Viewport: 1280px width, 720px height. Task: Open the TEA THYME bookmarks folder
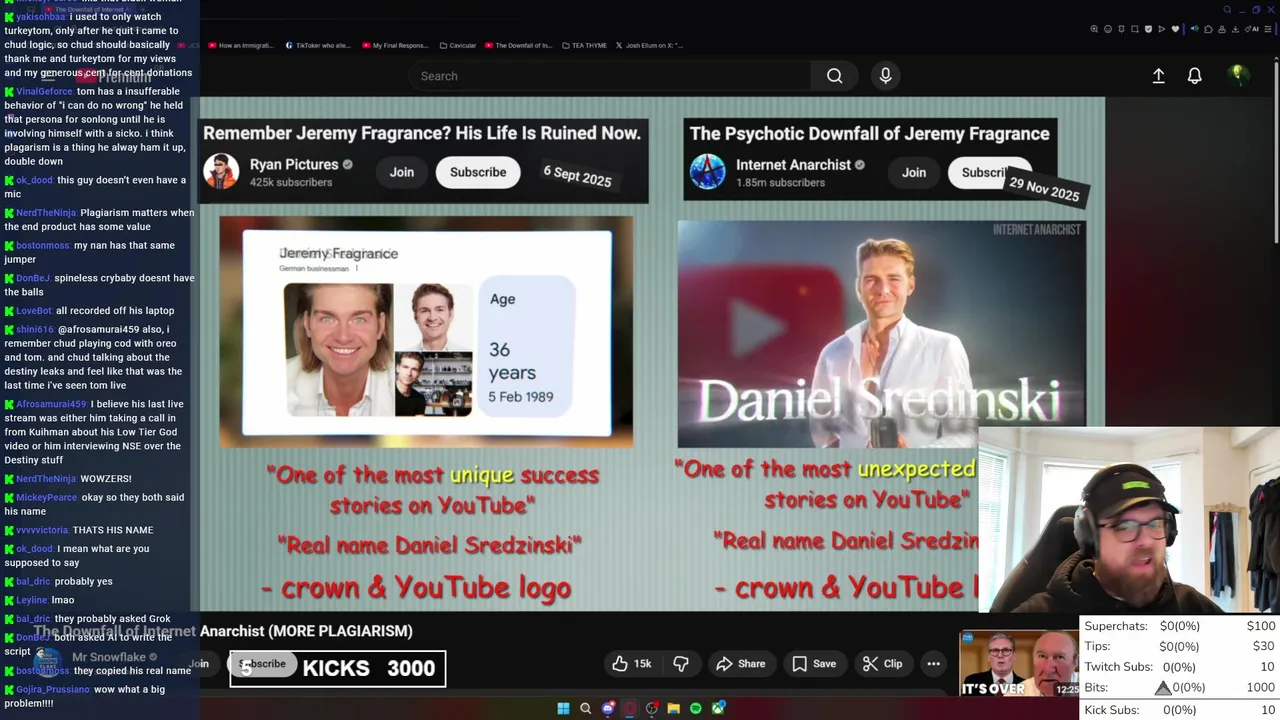pos(584,45)
